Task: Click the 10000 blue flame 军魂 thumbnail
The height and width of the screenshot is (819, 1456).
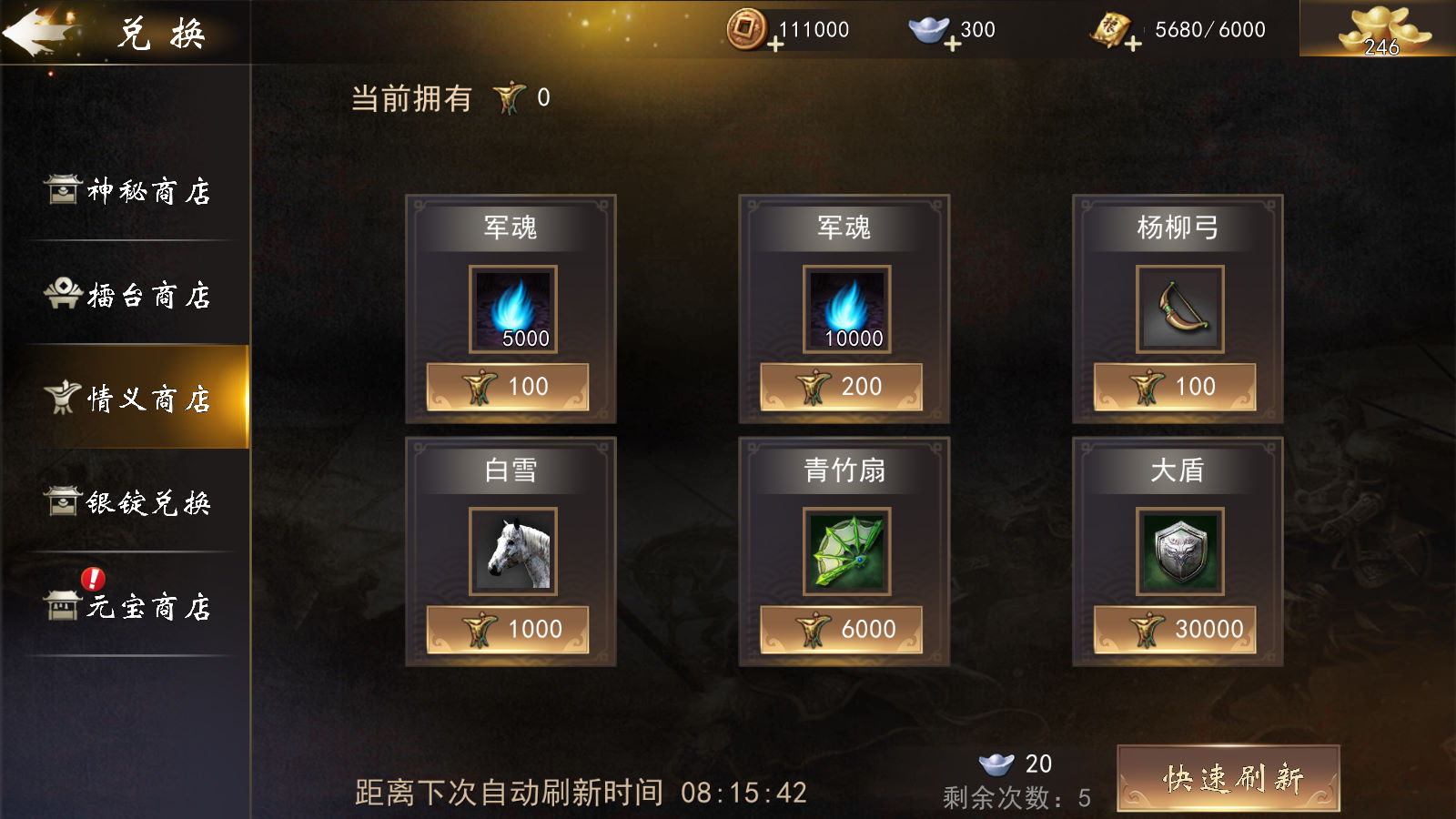Action: 846,309
